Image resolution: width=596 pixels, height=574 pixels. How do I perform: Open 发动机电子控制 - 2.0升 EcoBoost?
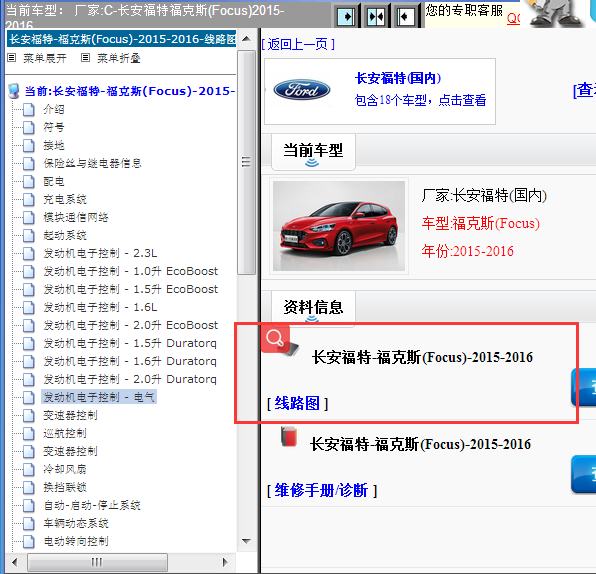131,325
